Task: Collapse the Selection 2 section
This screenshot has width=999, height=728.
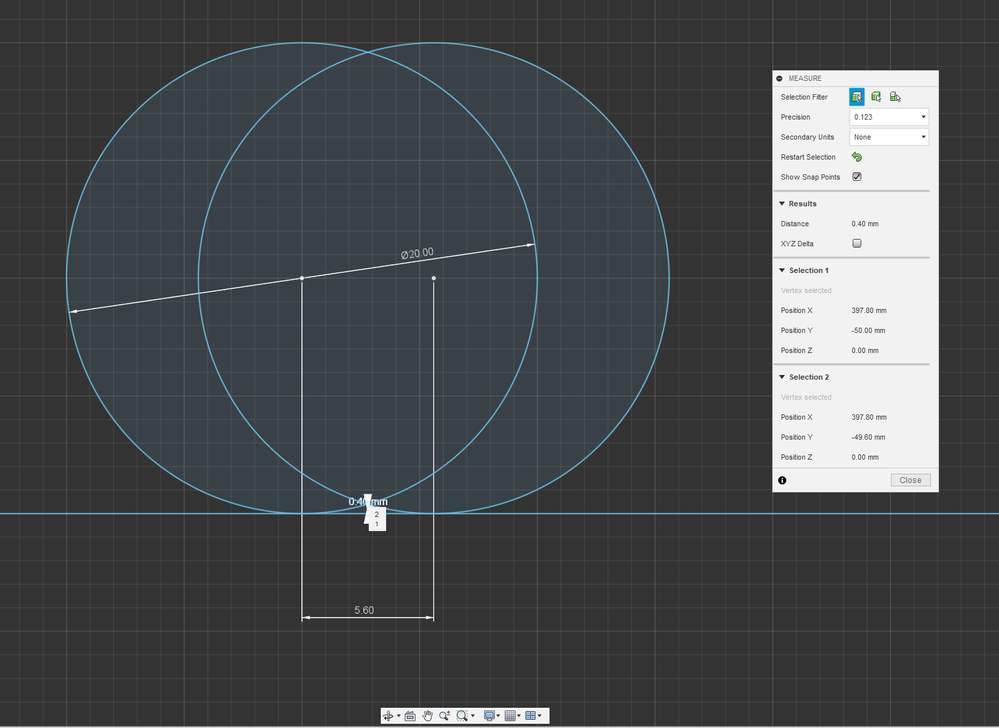Action: point(782,377)
